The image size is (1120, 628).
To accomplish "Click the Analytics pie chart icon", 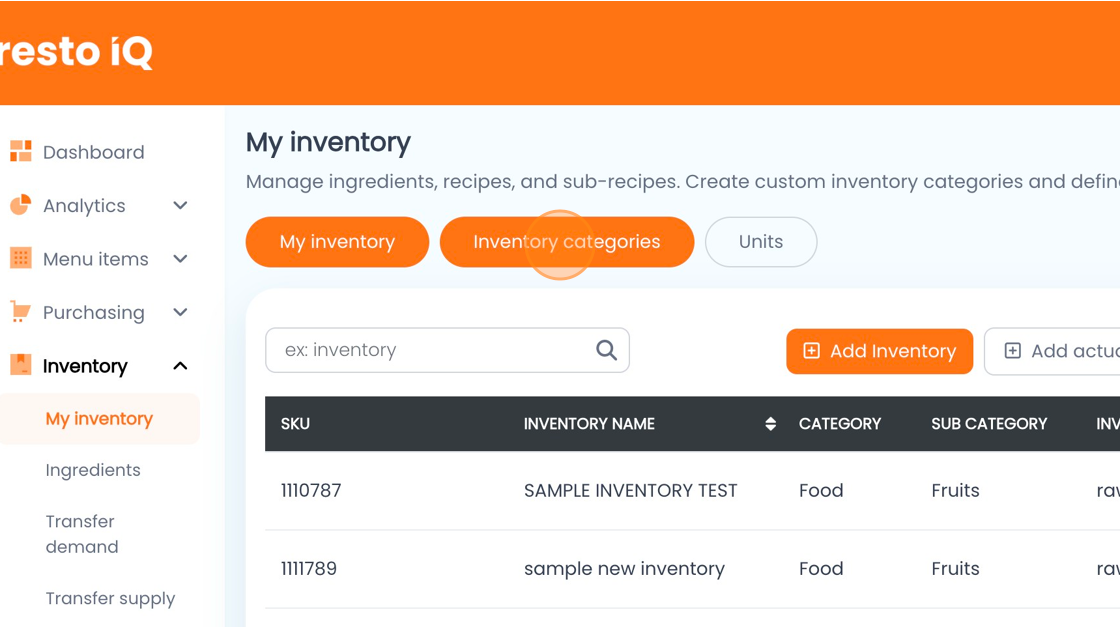I will pyautogui.click(x=20, y=205).
